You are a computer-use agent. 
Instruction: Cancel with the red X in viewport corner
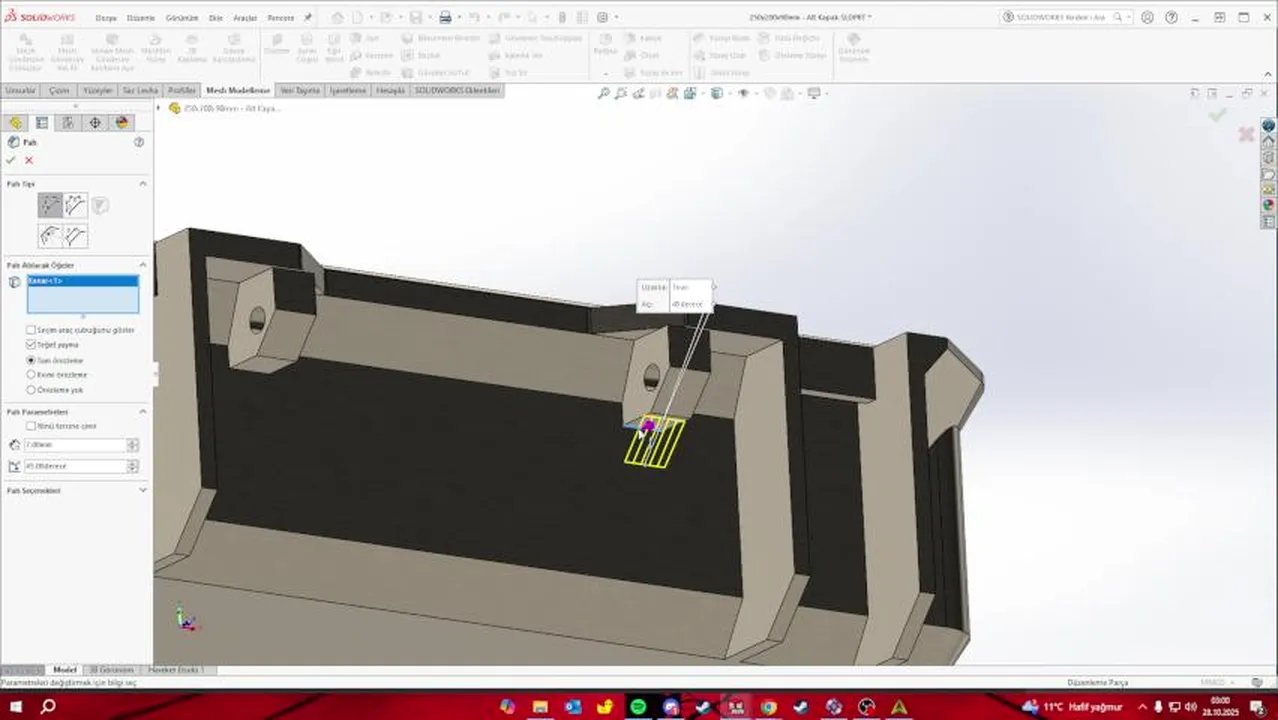pos(1246,134)
